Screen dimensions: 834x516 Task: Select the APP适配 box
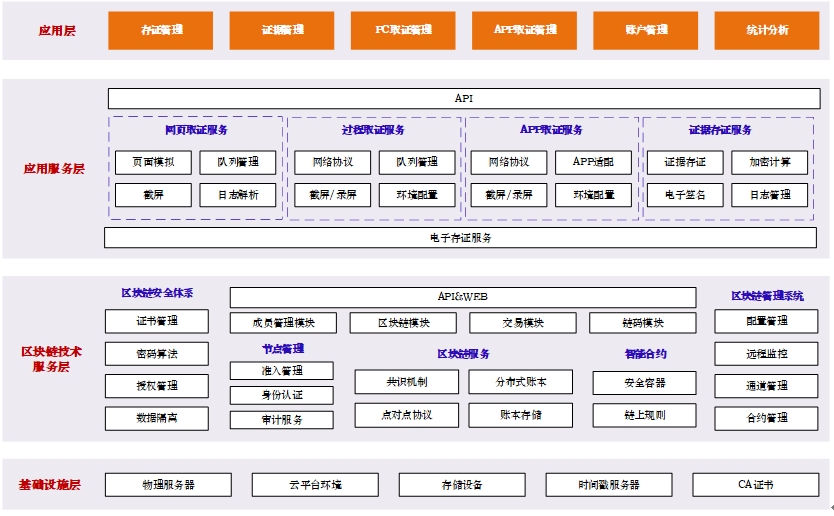pyautogui.click(x=593, y=162)
